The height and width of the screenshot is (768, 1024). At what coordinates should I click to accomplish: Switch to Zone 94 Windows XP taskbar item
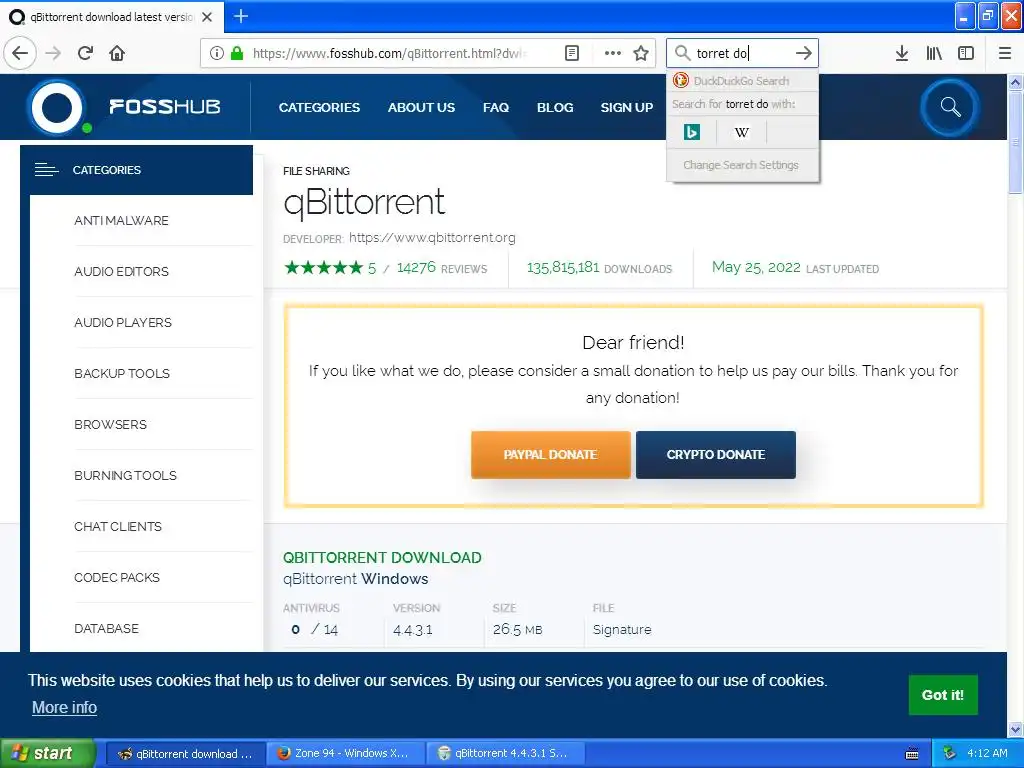point(346,754)
